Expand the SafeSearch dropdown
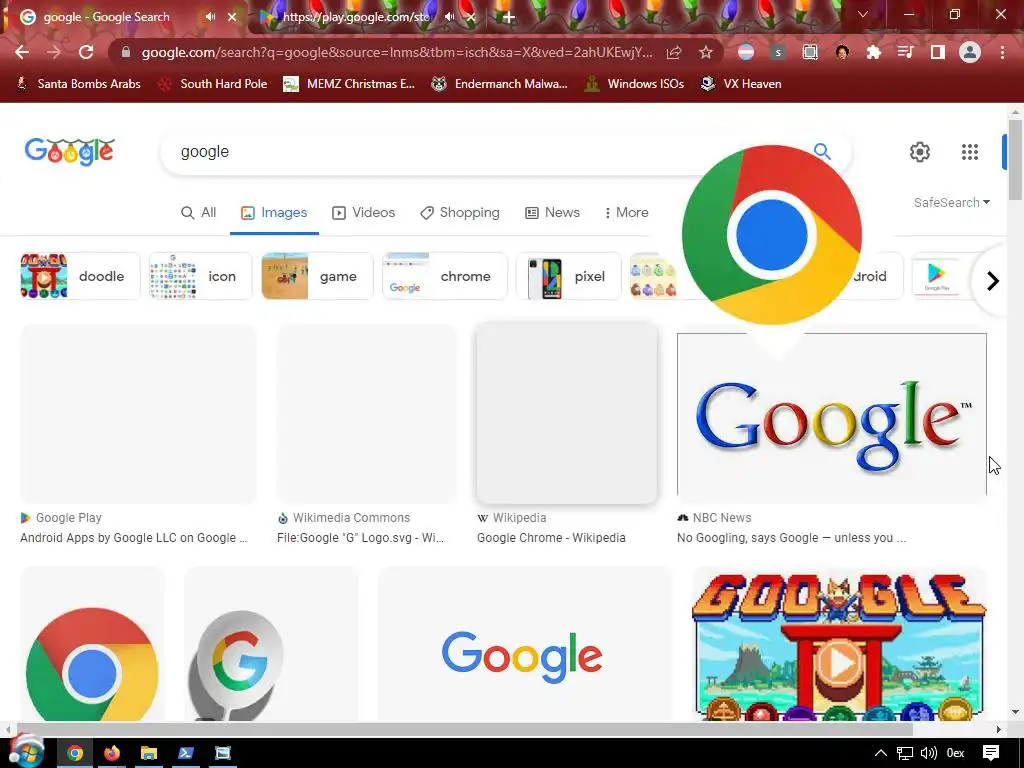The height and width of the screenshot is (768, 1024). click(x=952, y=202)
